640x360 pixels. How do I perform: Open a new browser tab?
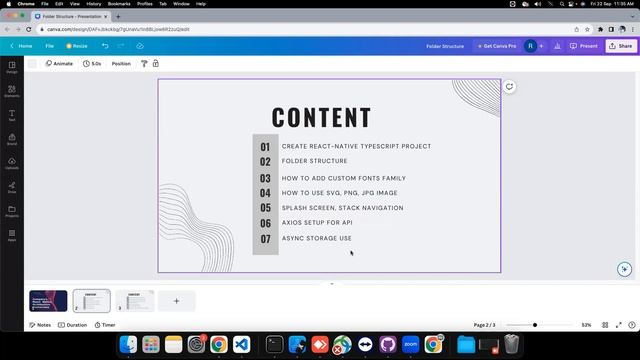click(118, 16)
